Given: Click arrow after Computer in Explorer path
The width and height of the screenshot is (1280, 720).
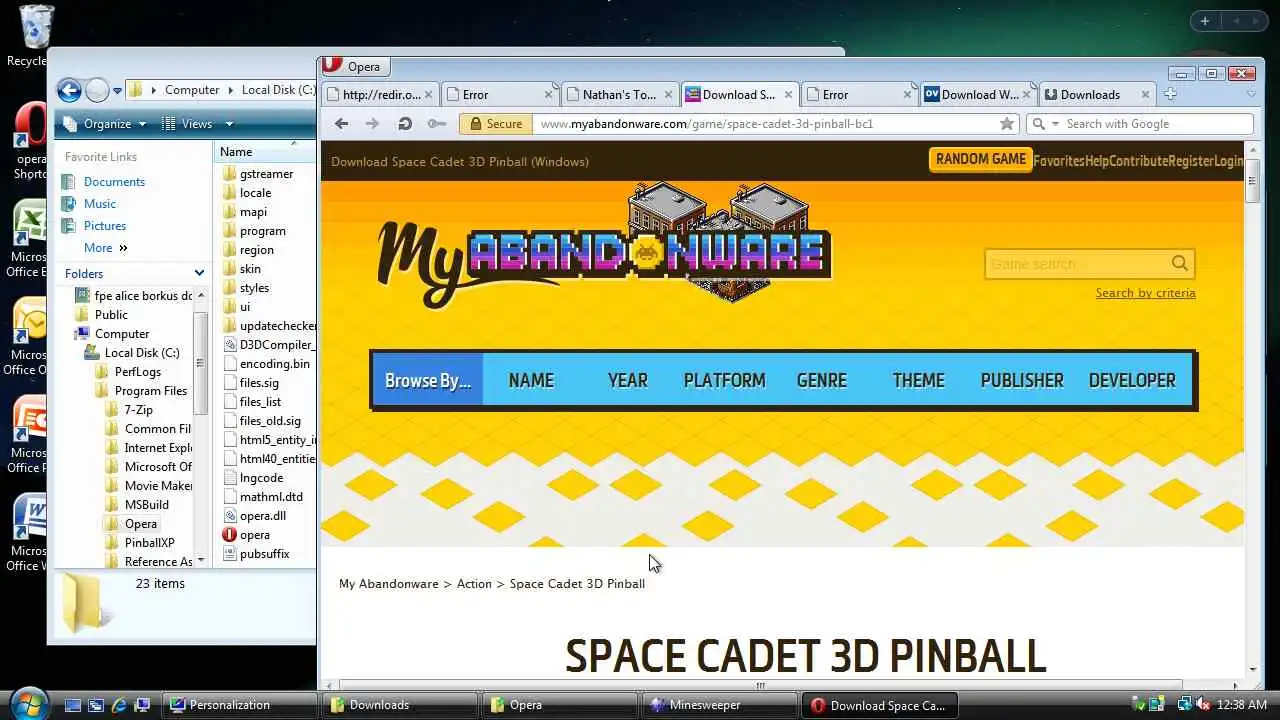Looking at the screenshot, I should [x=230, y=90].
